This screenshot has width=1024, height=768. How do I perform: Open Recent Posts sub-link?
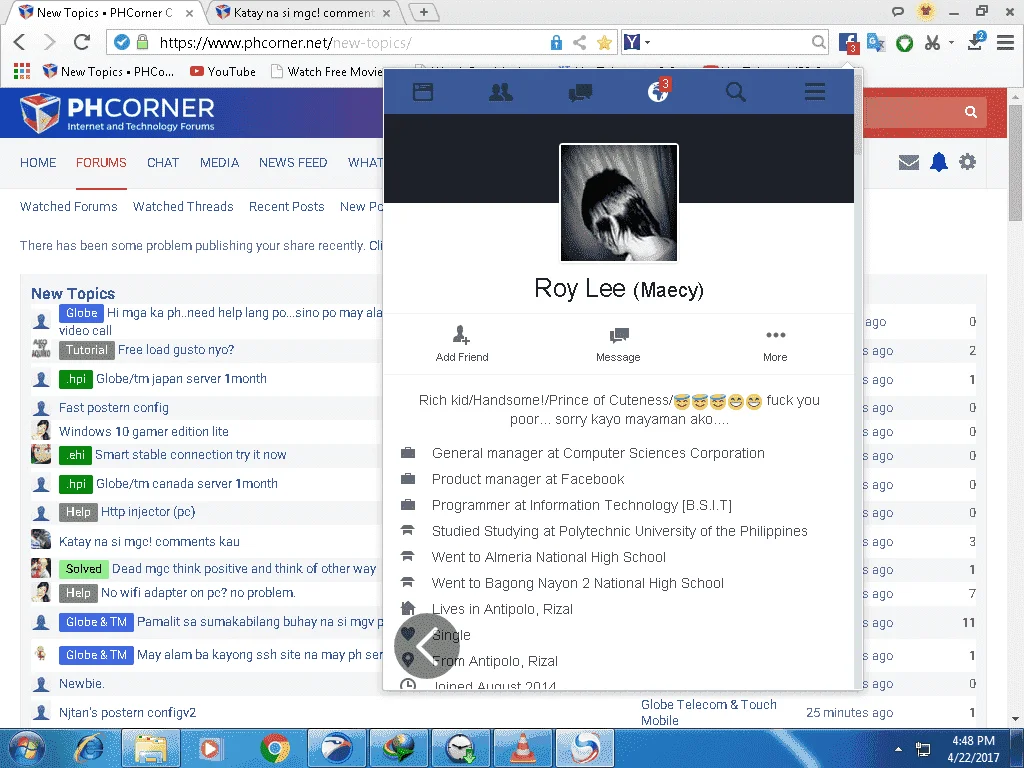[287, 206]
